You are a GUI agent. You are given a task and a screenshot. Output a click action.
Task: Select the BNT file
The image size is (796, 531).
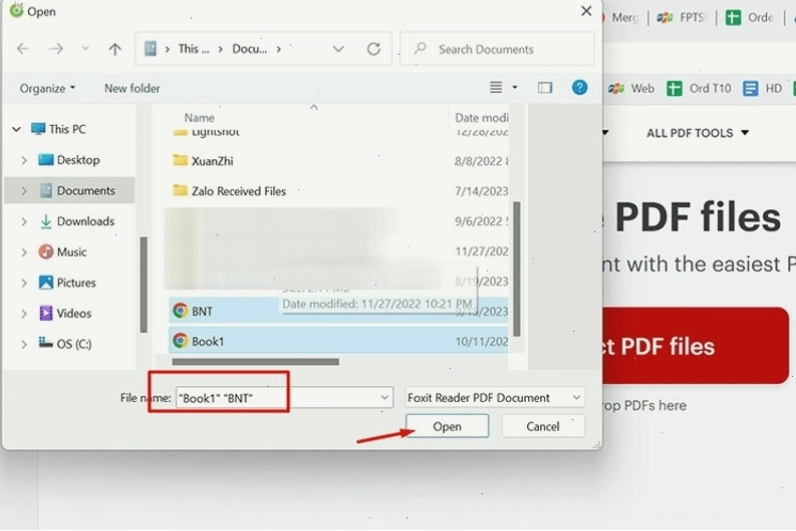(x=338, y=311)
